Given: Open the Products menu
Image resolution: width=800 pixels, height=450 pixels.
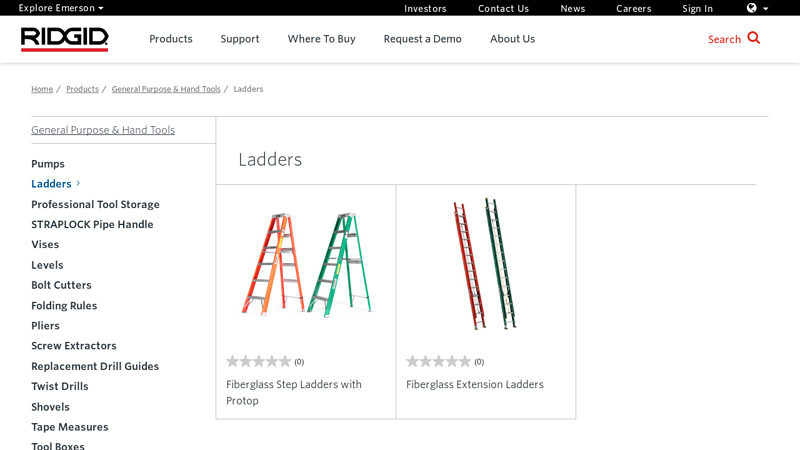Looking at the screenshot, I should point(170,39).
